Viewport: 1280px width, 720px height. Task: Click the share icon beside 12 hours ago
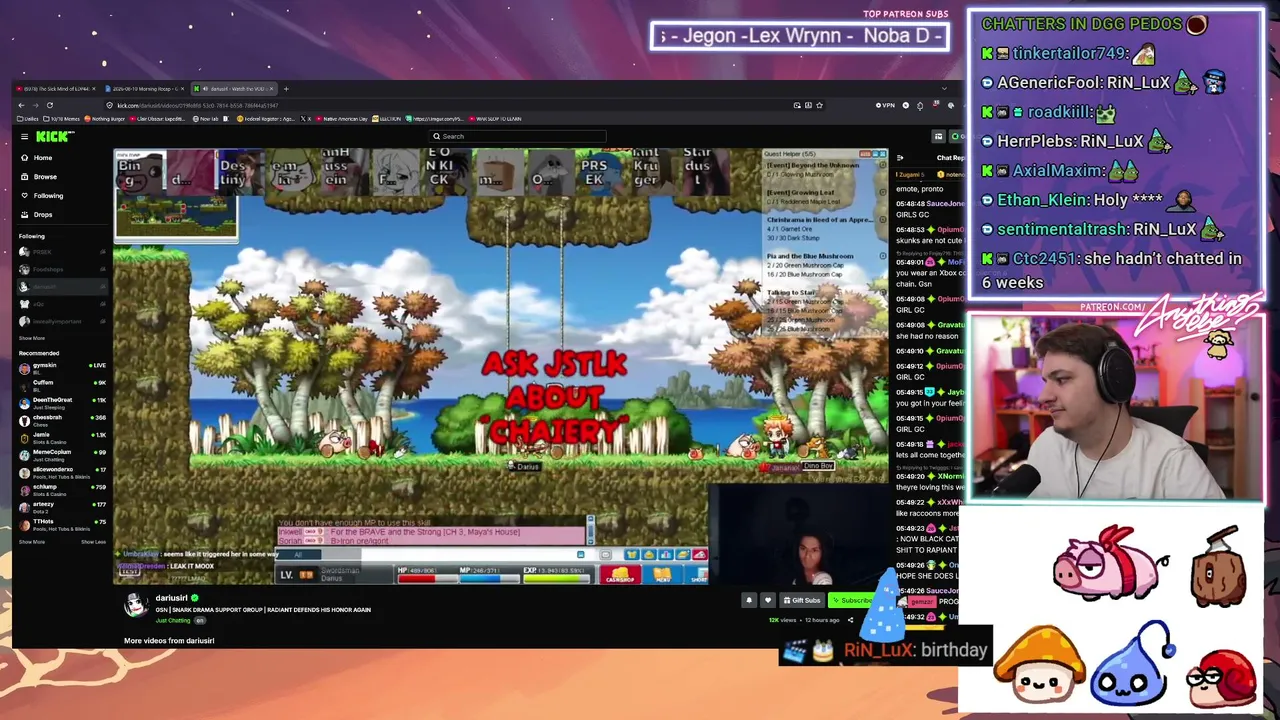coord(850,620)
